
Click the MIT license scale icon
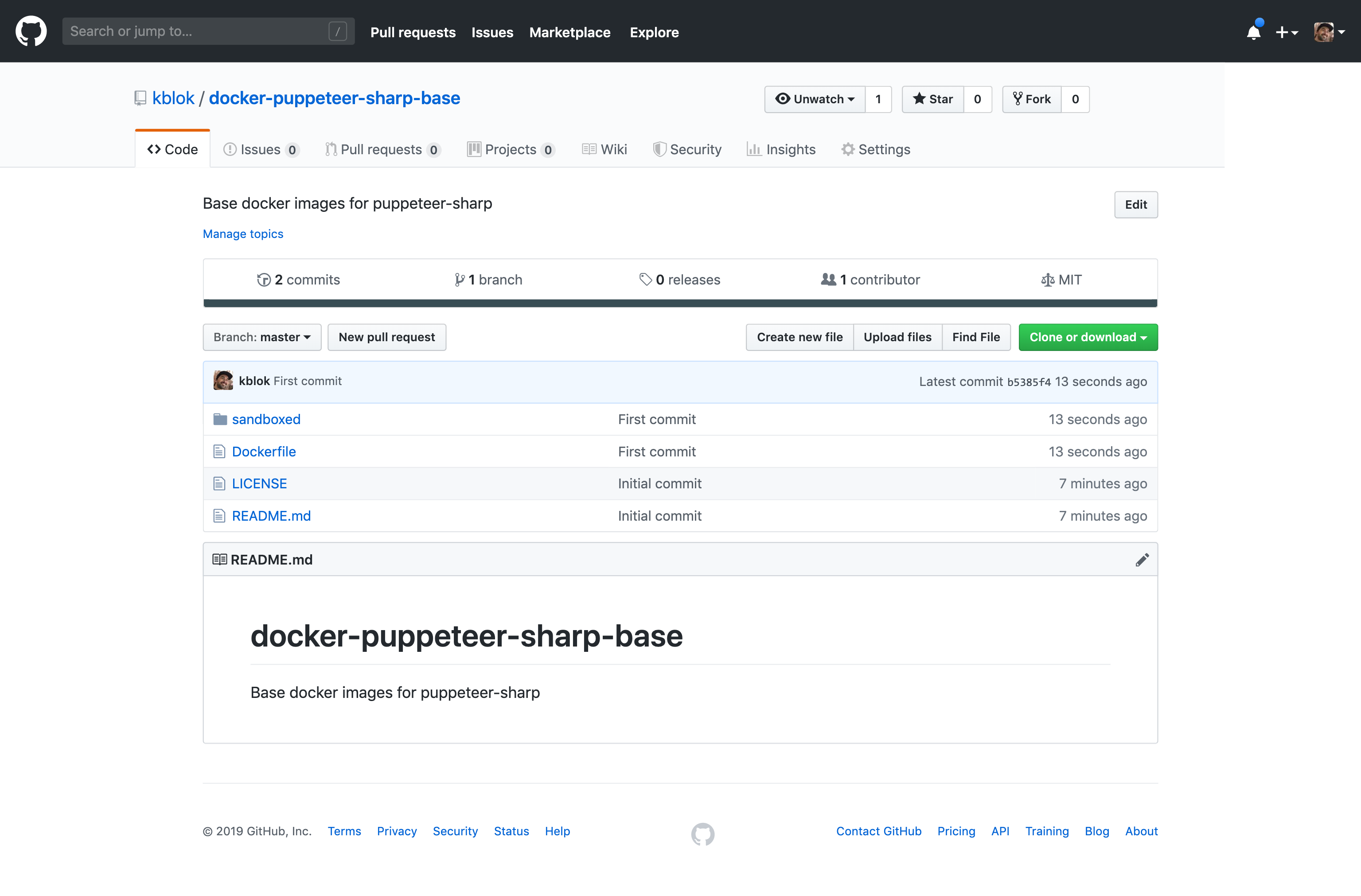1047,280
